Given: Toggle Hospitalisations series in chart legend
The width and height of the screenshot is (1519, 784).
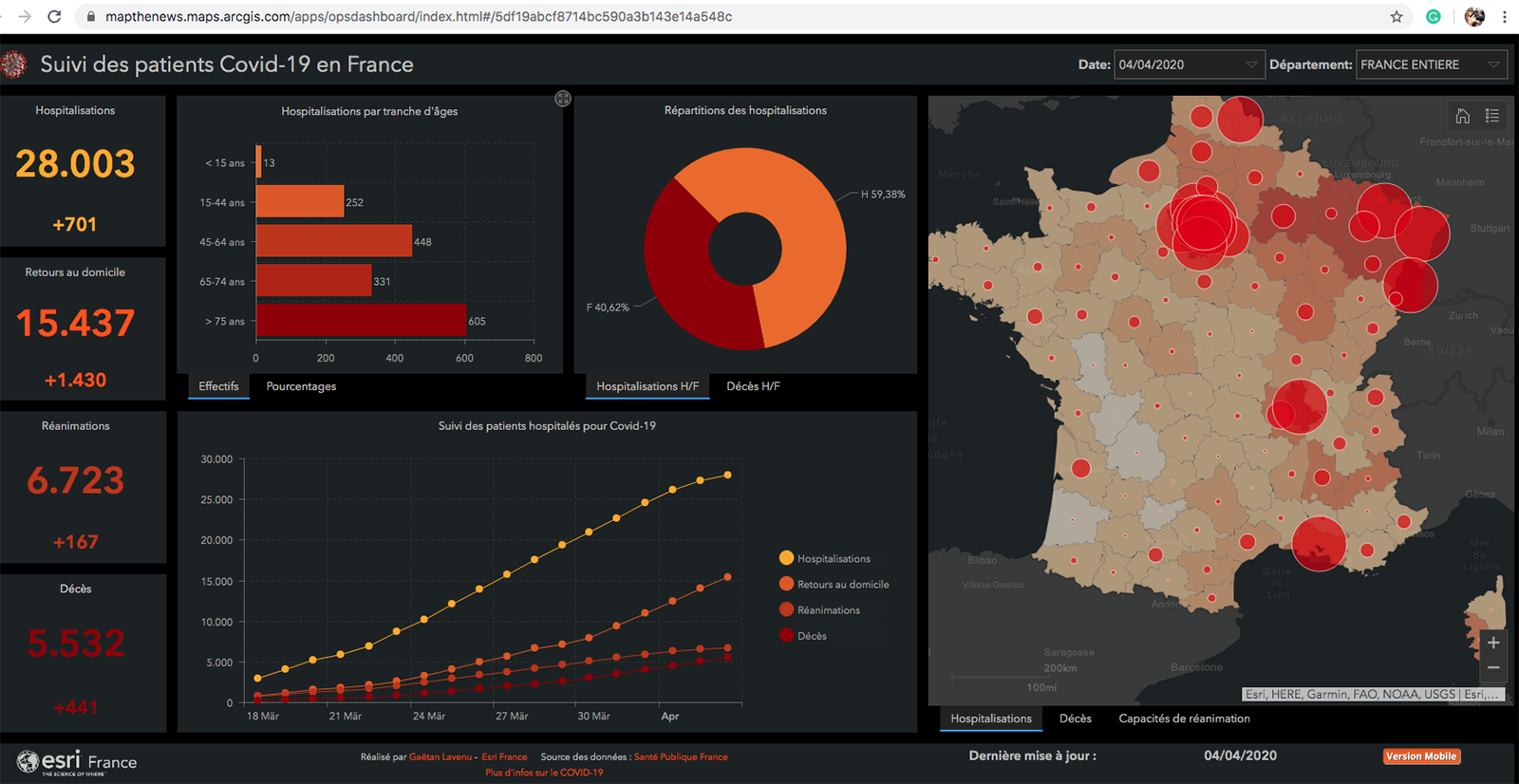Looking at the screenshot, I should tap(824, 558).
